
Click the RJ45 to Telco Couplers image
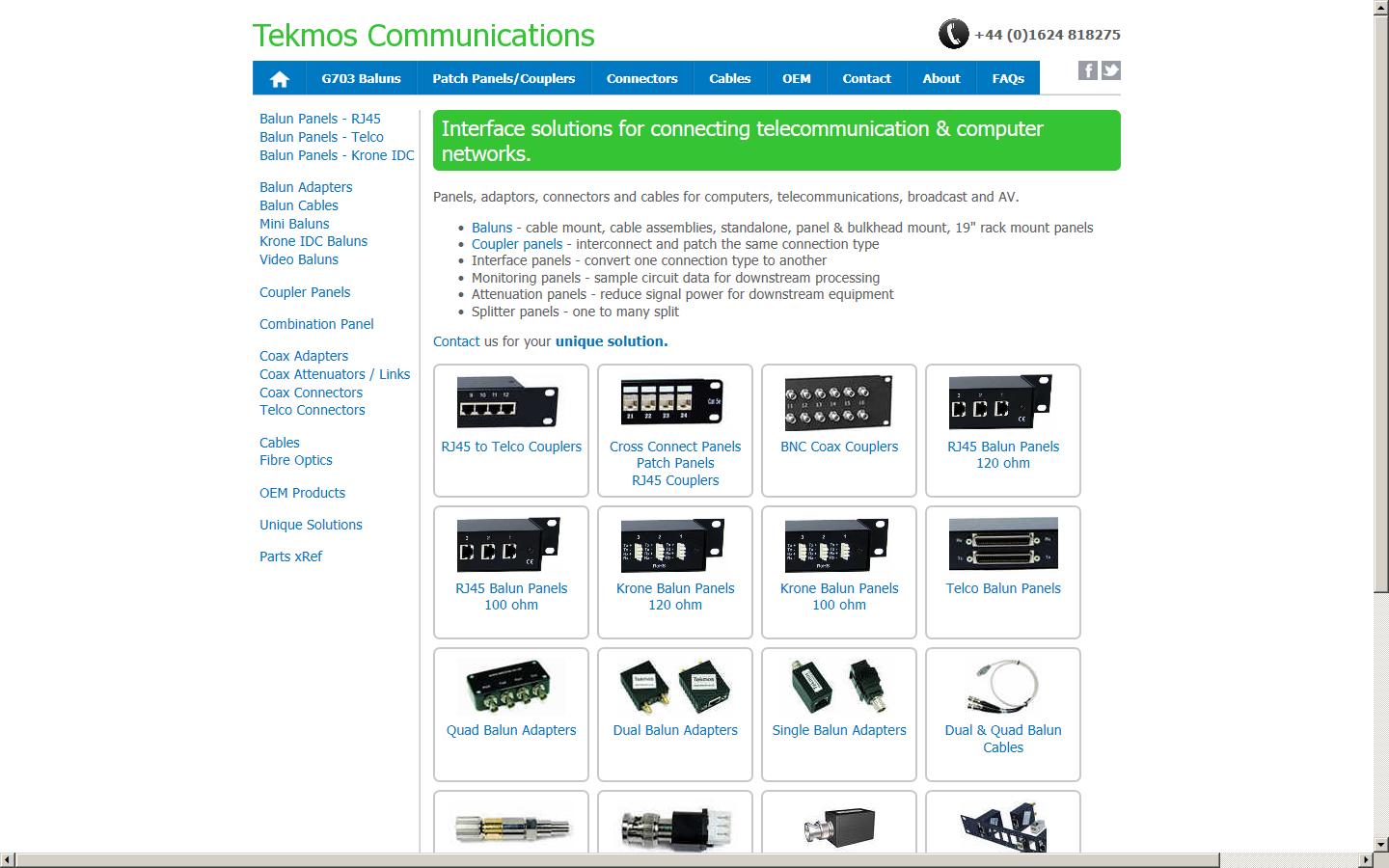(x=507, y=402)
